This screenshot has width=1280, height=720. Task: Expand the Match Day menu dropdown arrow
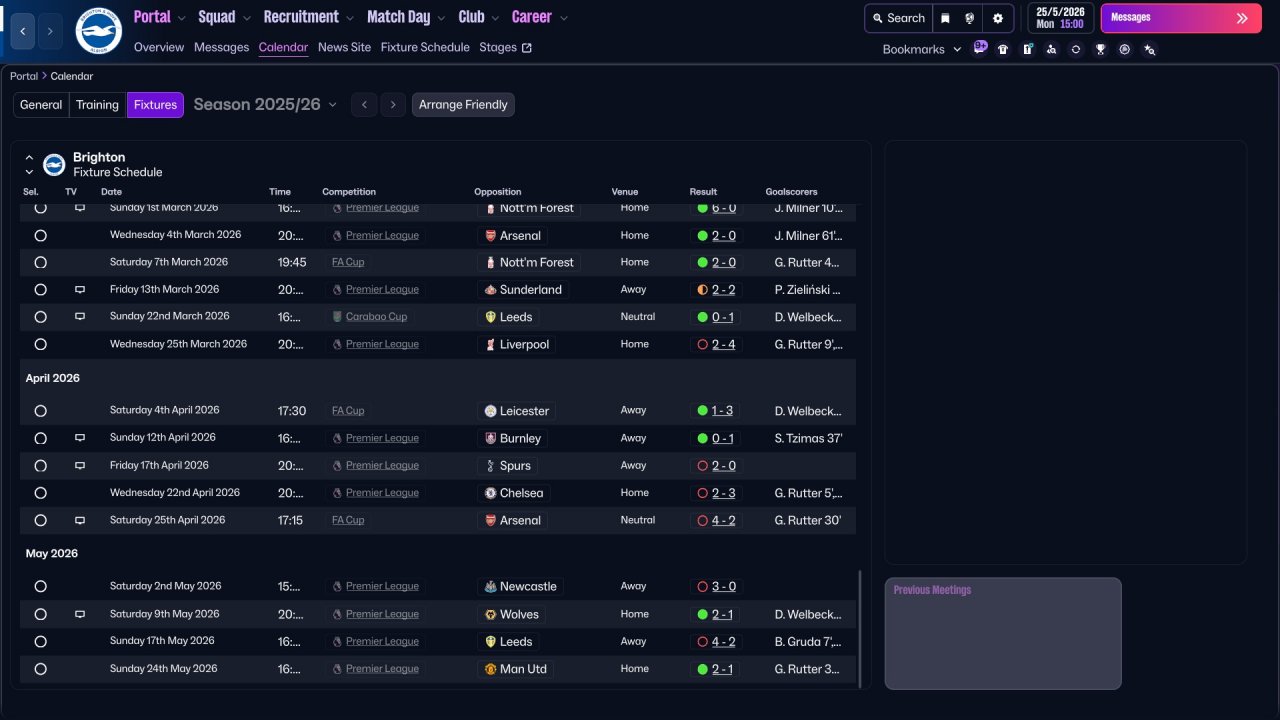pos(441,18)
